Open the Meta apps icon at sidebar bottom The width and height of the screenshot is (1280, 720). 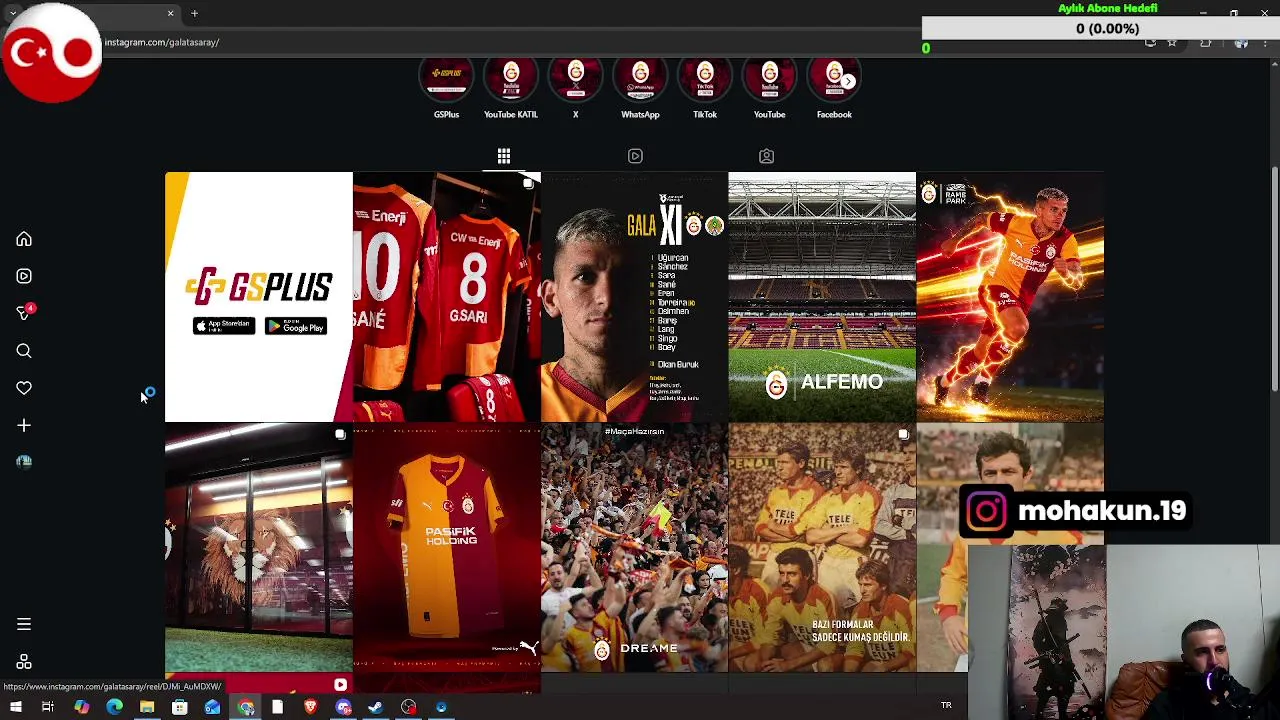pos(24,662)
